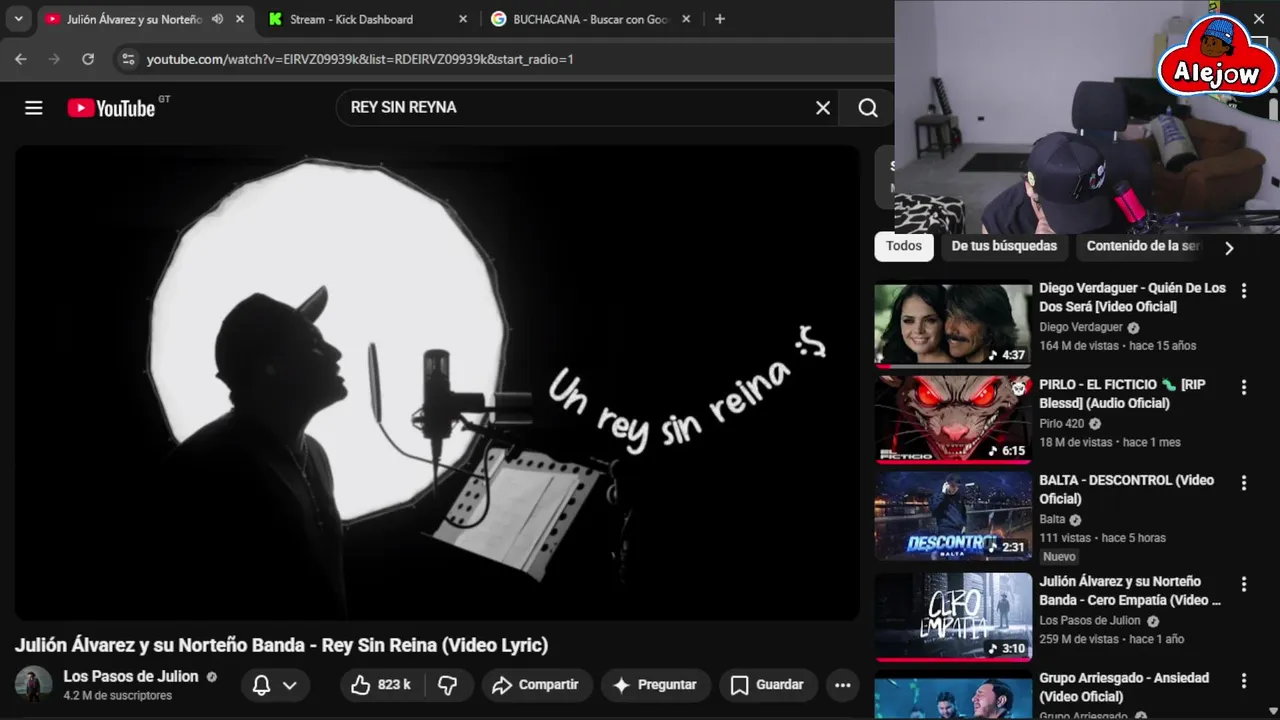Open options menu for Grupo Arriesgado video

(1244, 681)
